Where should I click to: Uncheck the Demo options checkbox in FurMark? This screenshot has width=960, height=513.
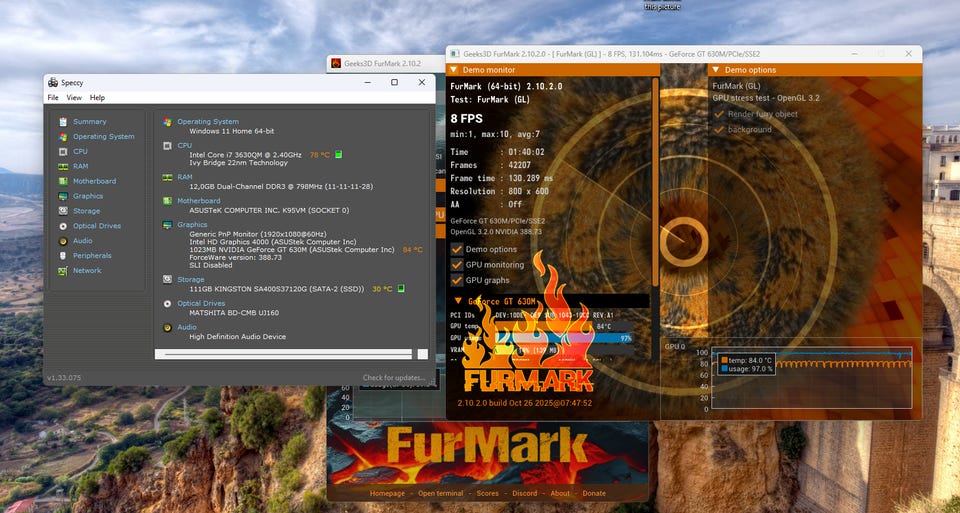coord(457,249)
